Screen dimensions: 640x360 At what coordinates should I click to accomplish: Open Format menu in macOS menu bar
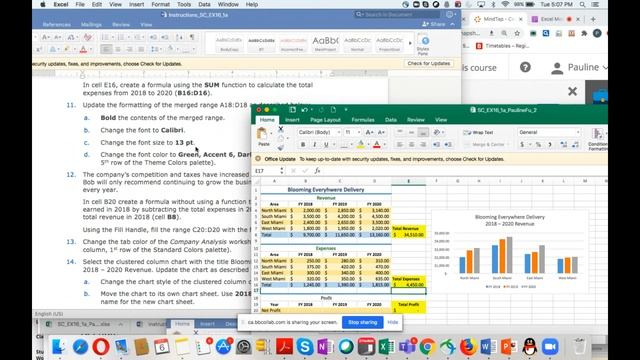click(160, 4)
